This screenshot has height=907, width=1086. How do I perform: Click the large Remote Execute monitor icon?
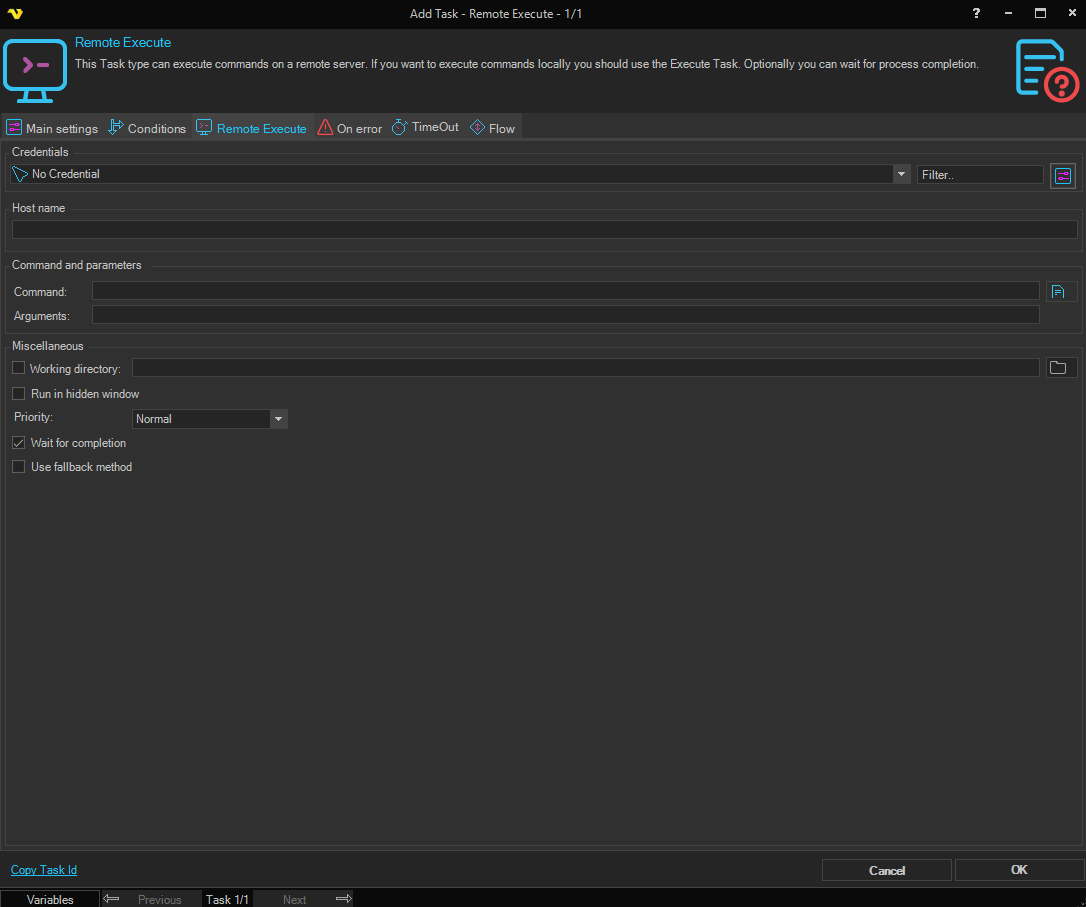pos(35,71)
